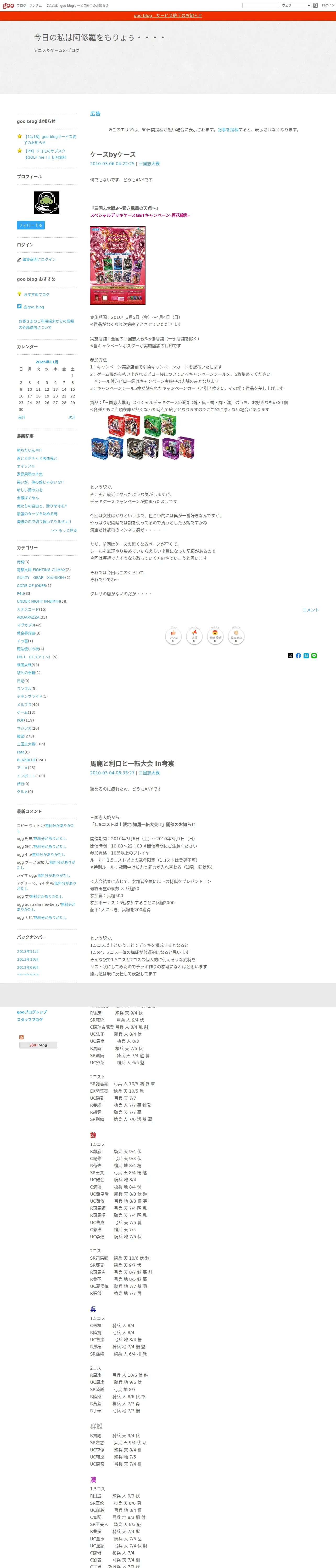Open the recent post 勝ちたいんや!!
The height and width of the screenshot is (1568, 336).
29,451
